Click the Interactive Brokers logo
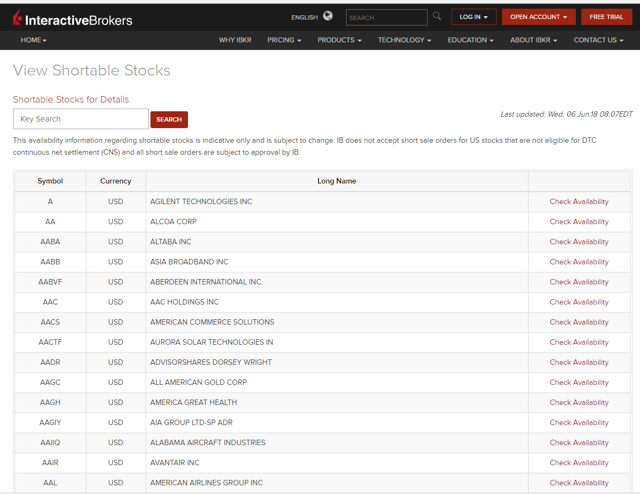Image resolution: width=640 pixels, height=494 pixels. tap(73, 18)
